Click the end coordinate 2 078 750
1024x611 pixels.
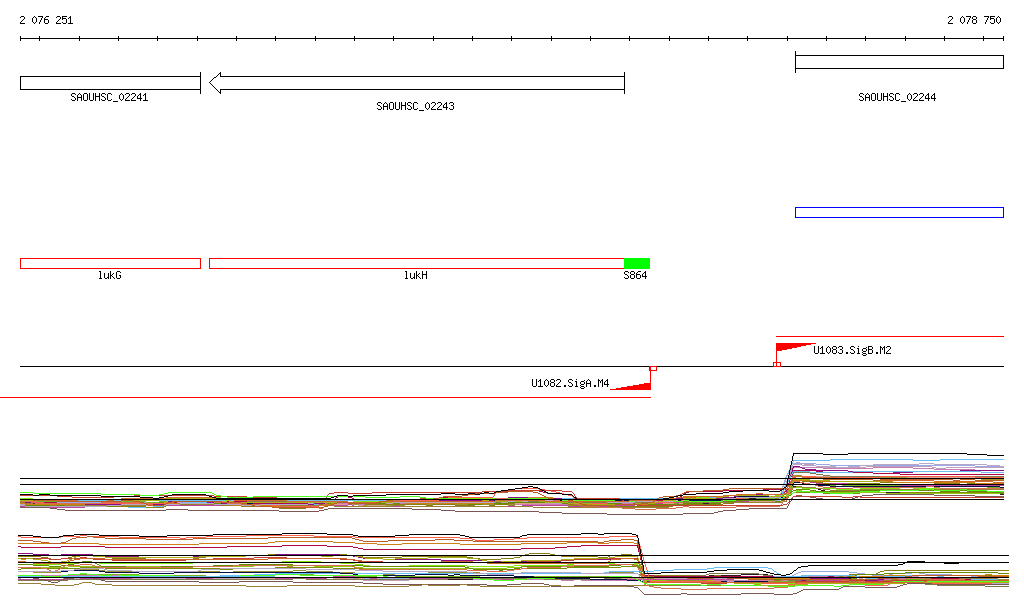tap(974, 20)
